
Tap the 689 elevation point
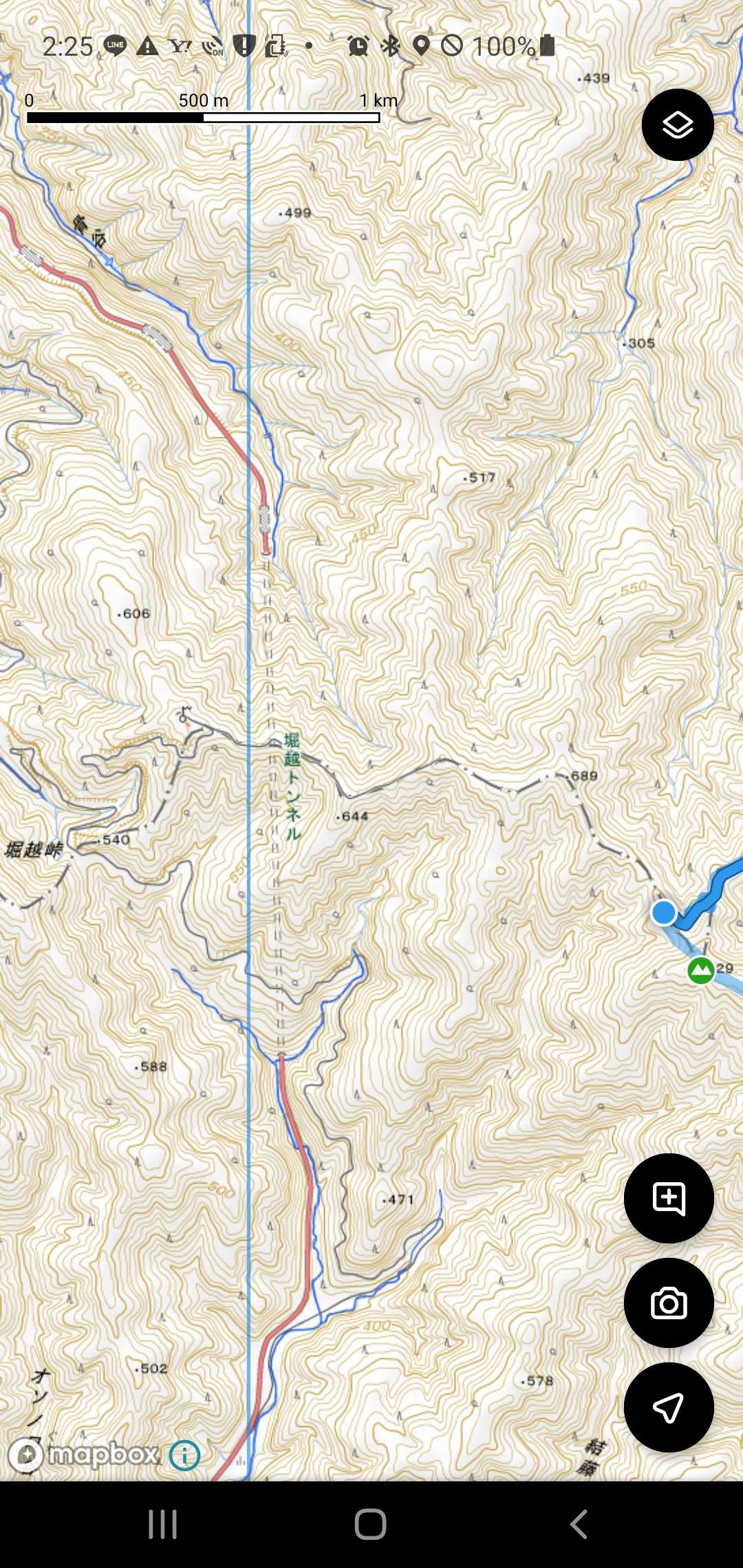tap(583, 776)
